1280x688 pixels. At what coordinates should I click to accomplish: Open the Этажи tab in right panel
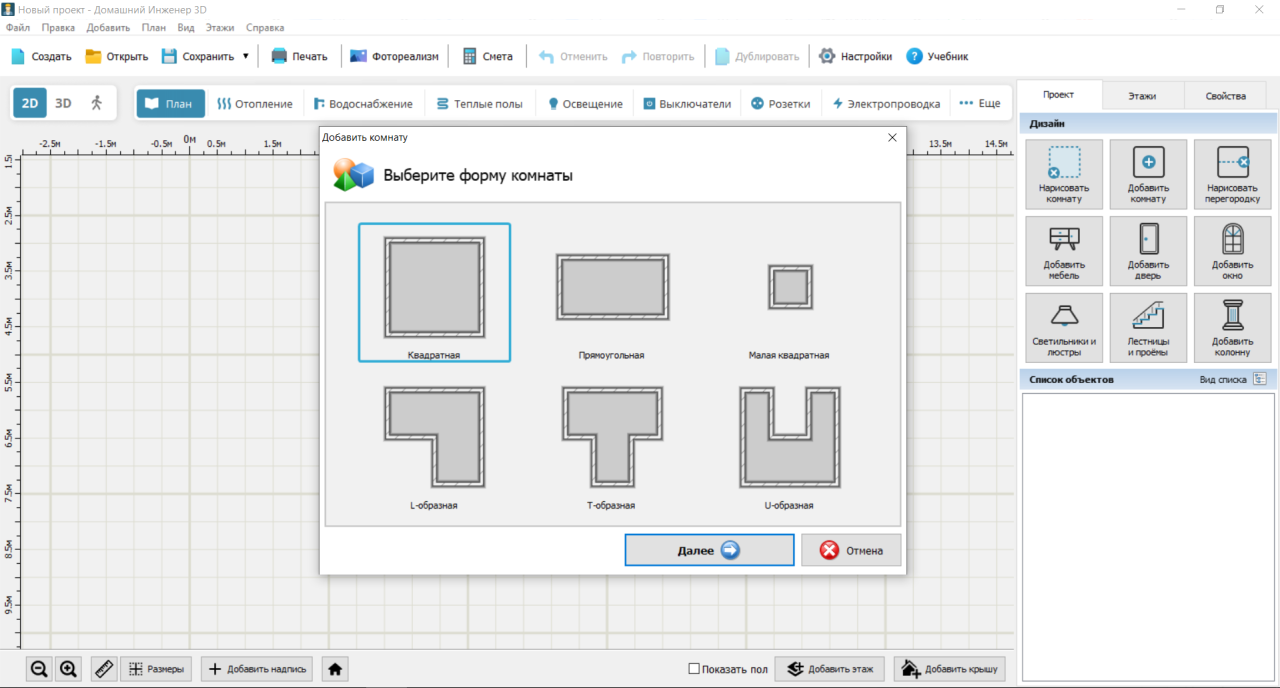(1142, 96)
